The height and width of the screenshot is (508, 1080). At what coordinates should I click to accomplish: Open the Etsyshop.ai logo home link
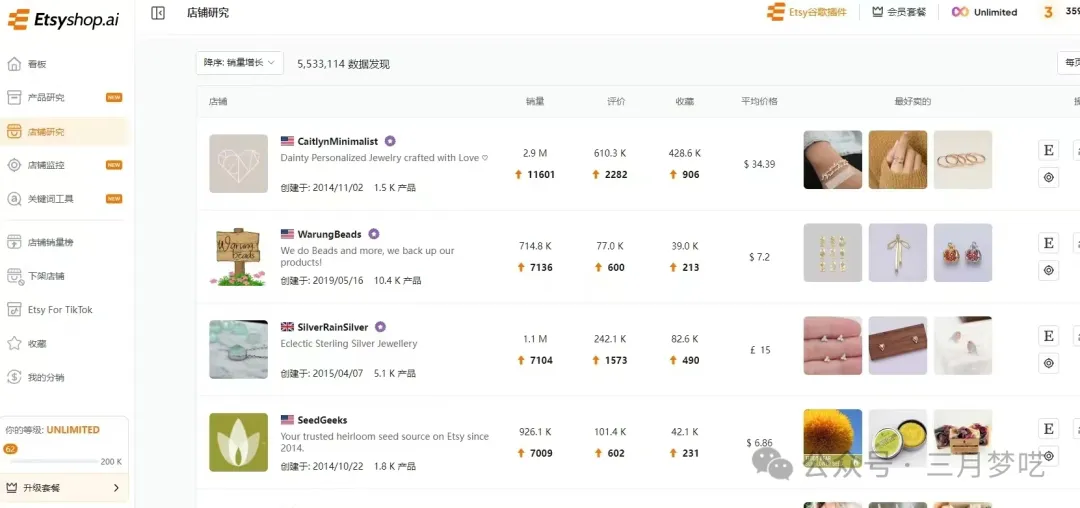pos(63,19)
